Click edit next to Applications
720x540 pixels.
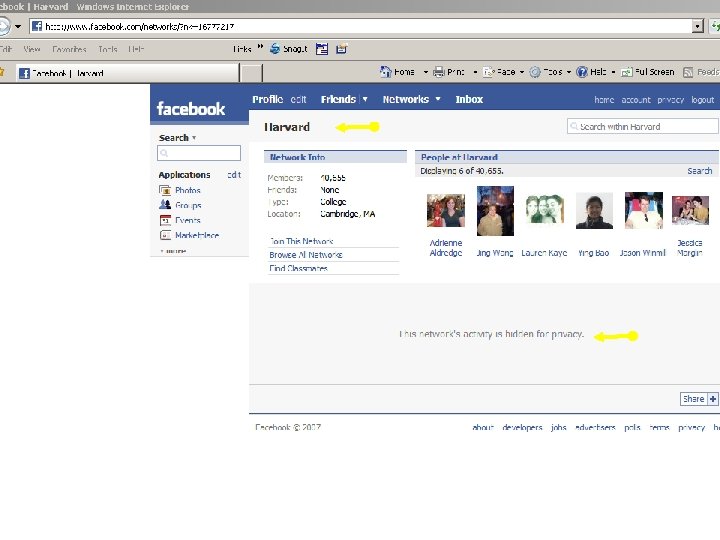pyautogui.click(x=234, y=175)
